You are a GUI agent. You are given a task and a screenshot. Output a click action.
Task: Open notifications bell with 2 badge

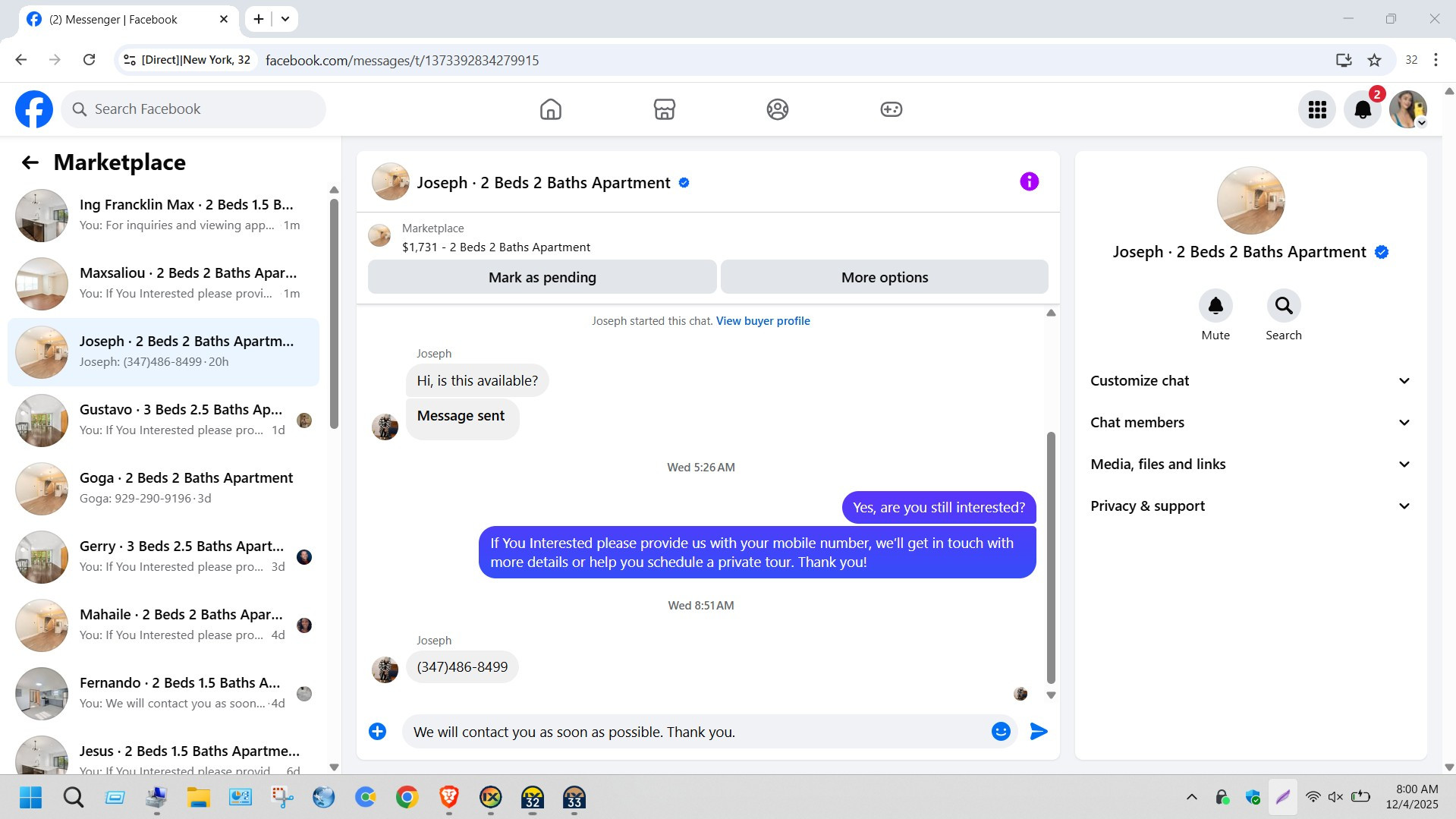(1363, 109)
